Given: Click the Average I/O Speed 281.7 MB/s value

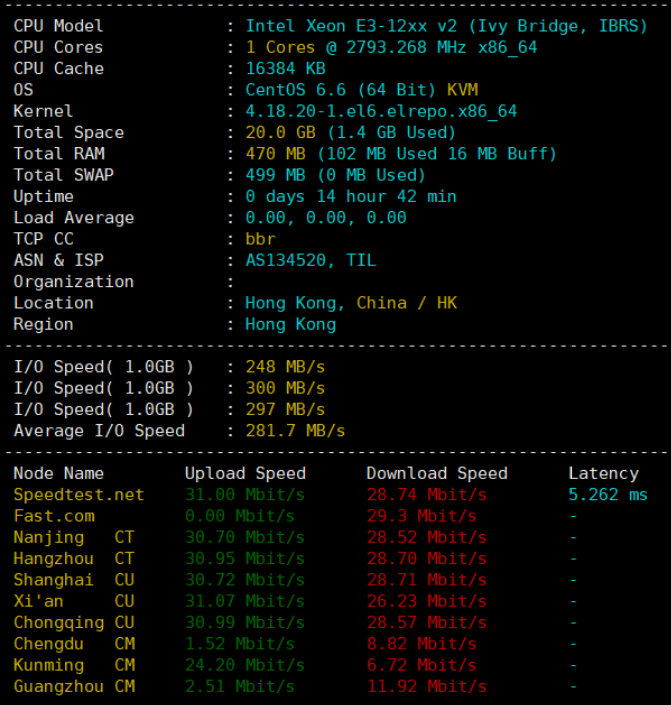Looking at the screenshot, I should pyautogui.click(x=295, y=431).
